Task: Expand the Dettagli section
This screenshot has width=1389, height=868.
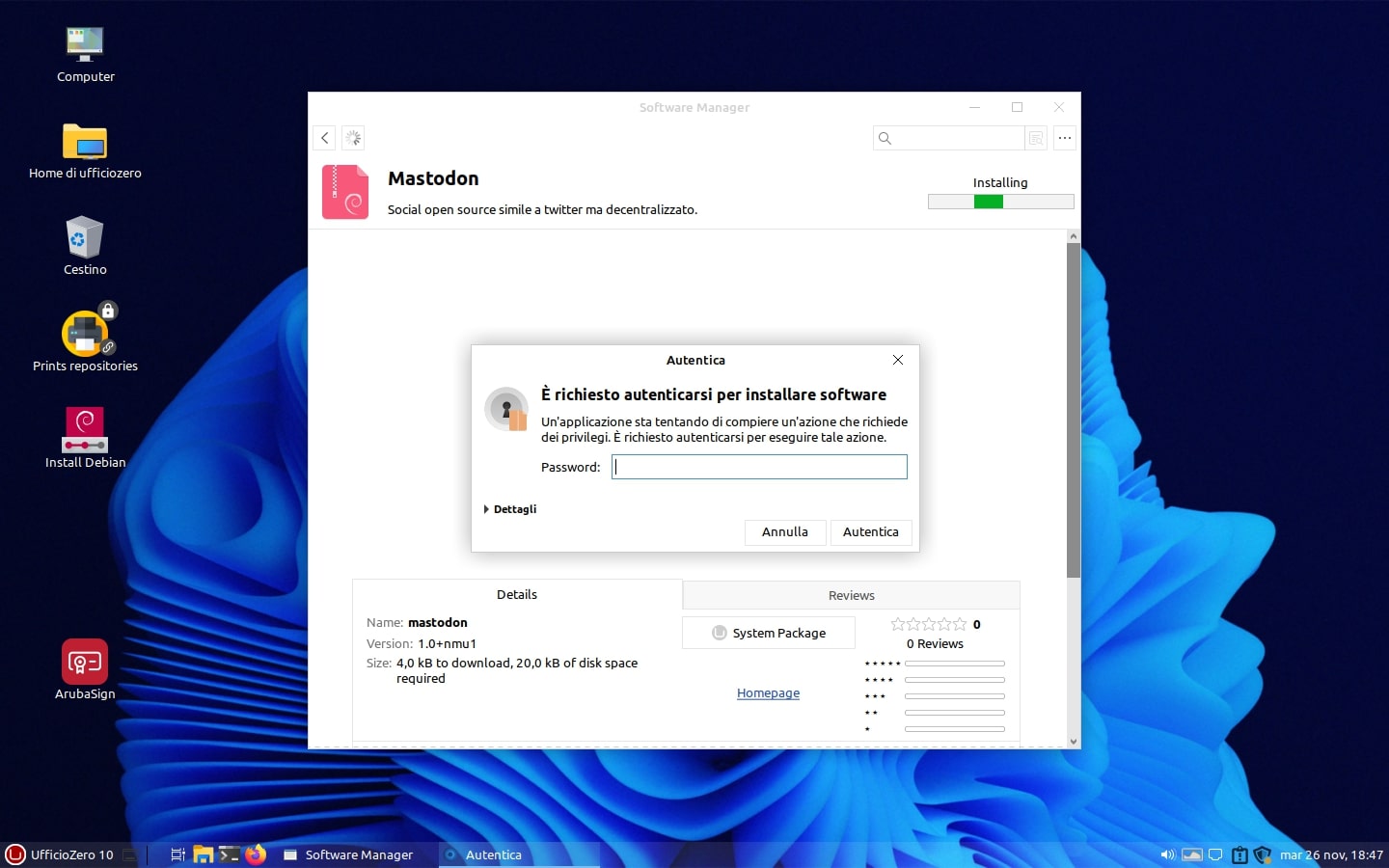Action: [510, 509]
